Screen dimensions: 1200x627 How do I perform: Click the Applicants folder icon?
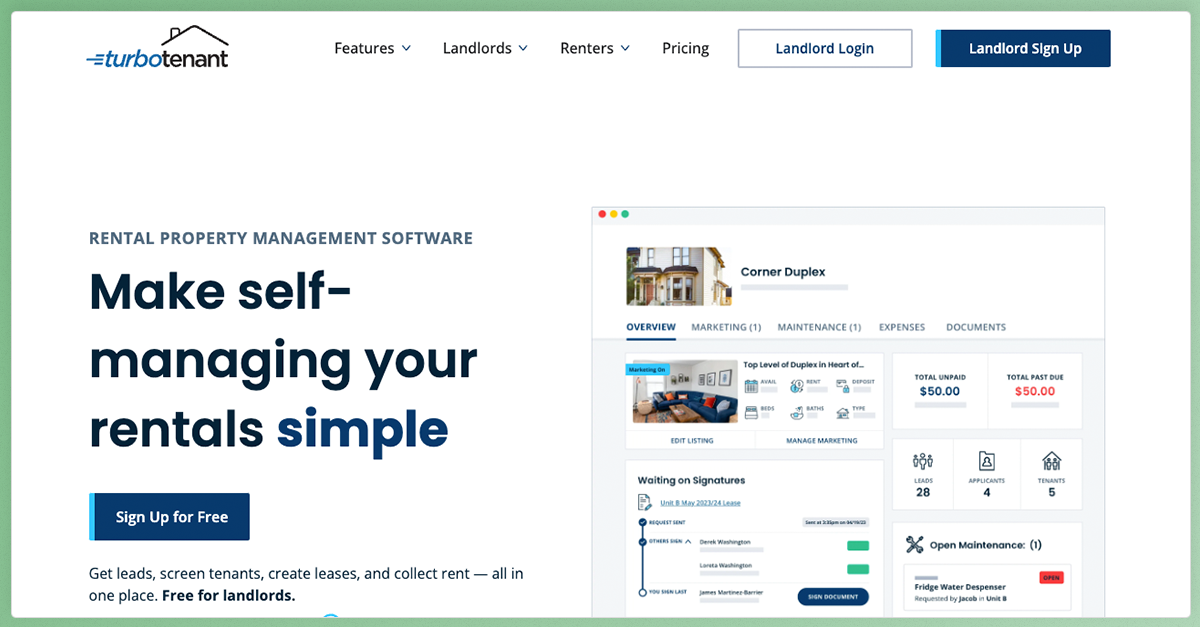click(987, 461)
